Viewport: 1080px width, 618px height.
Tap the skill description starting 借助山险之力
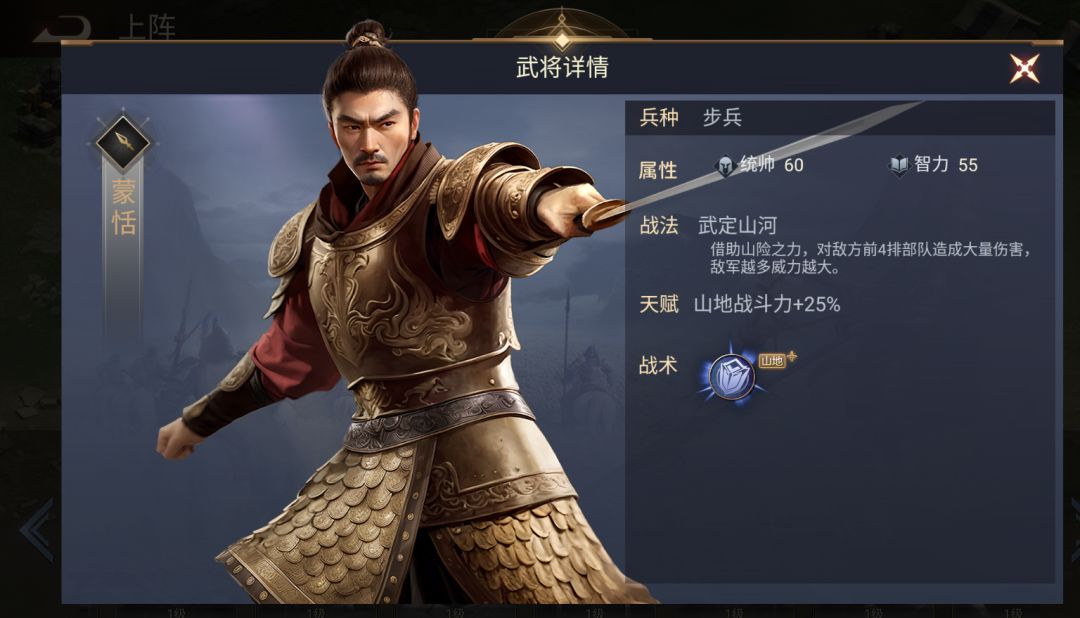point(871,258)
